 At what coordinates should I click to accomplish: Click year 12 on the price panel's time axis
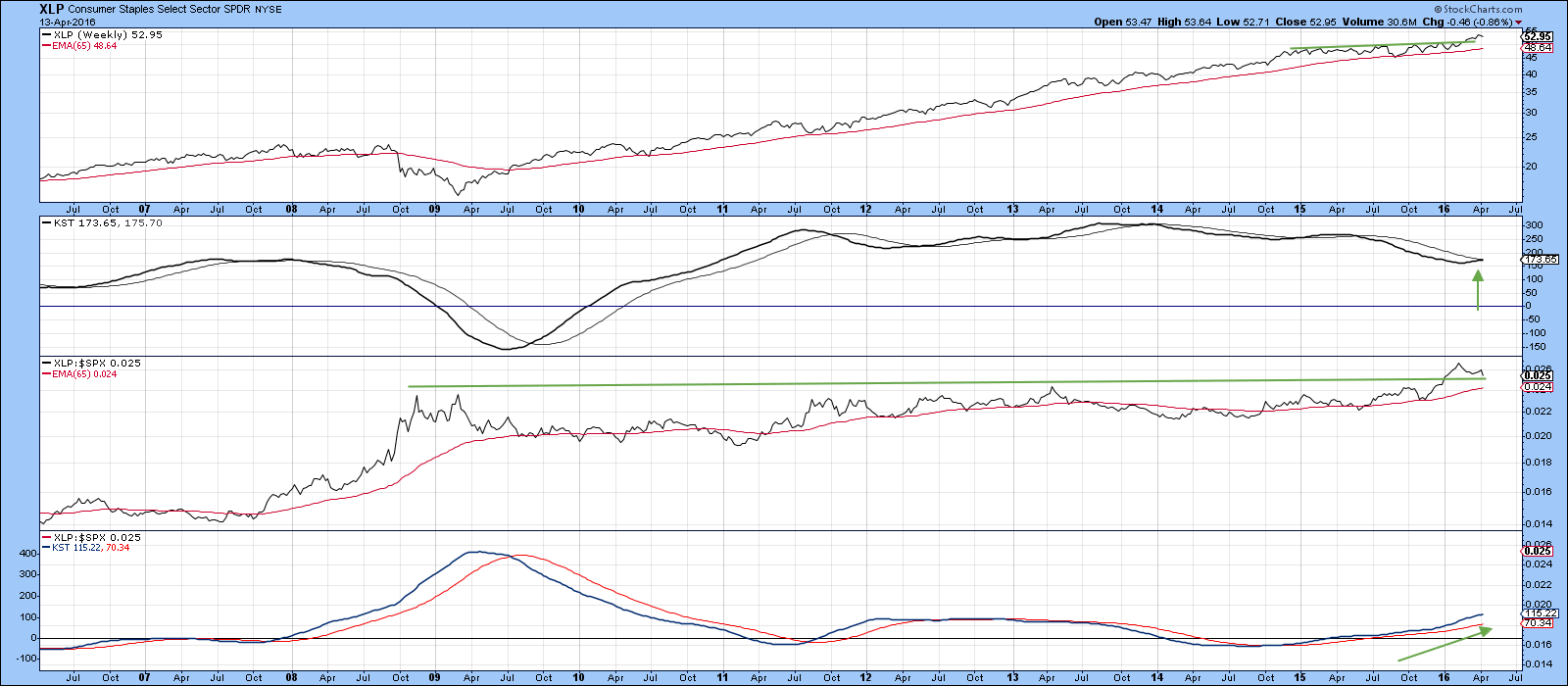coord(866,209)
